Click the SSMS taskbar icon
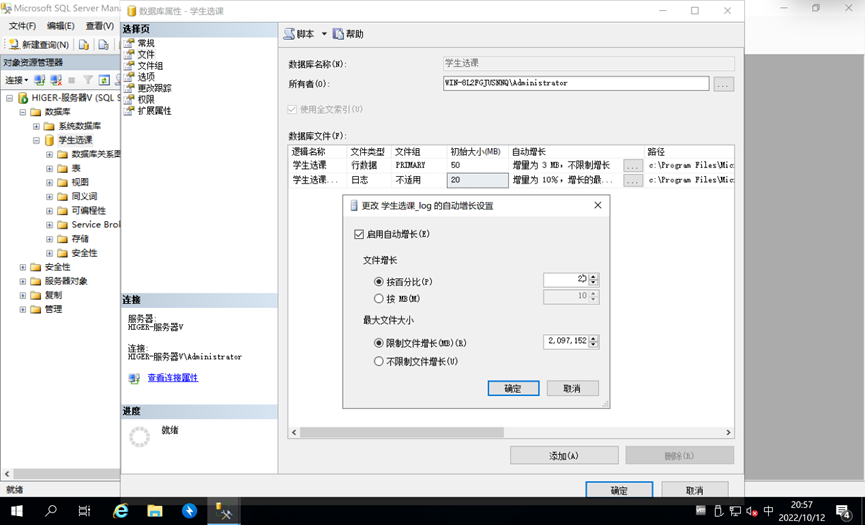Viewport: 865px width, 525px height. click(223, 511)
